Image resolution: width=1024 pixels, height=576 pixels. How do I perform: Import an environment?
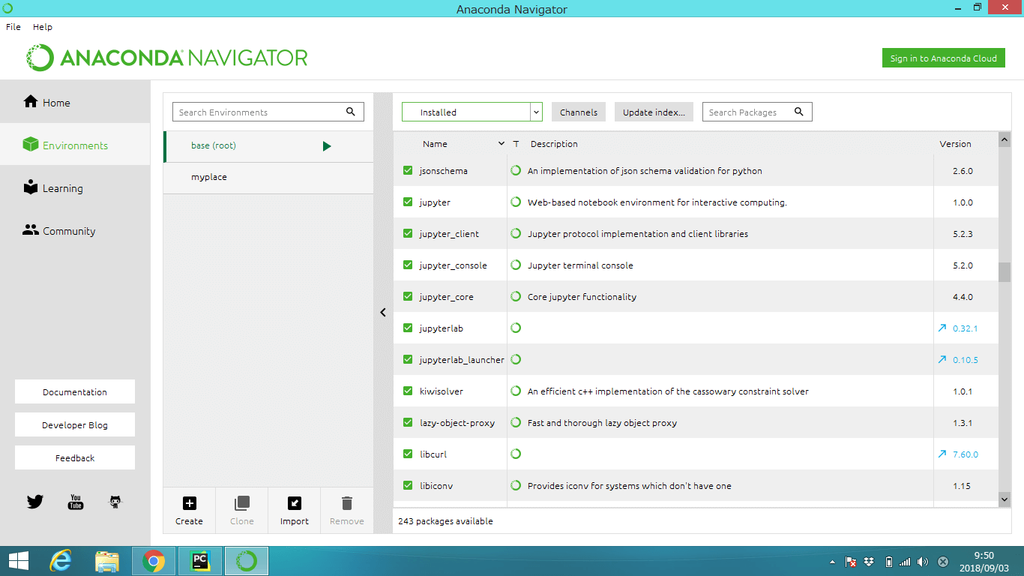tap(294, 510)
